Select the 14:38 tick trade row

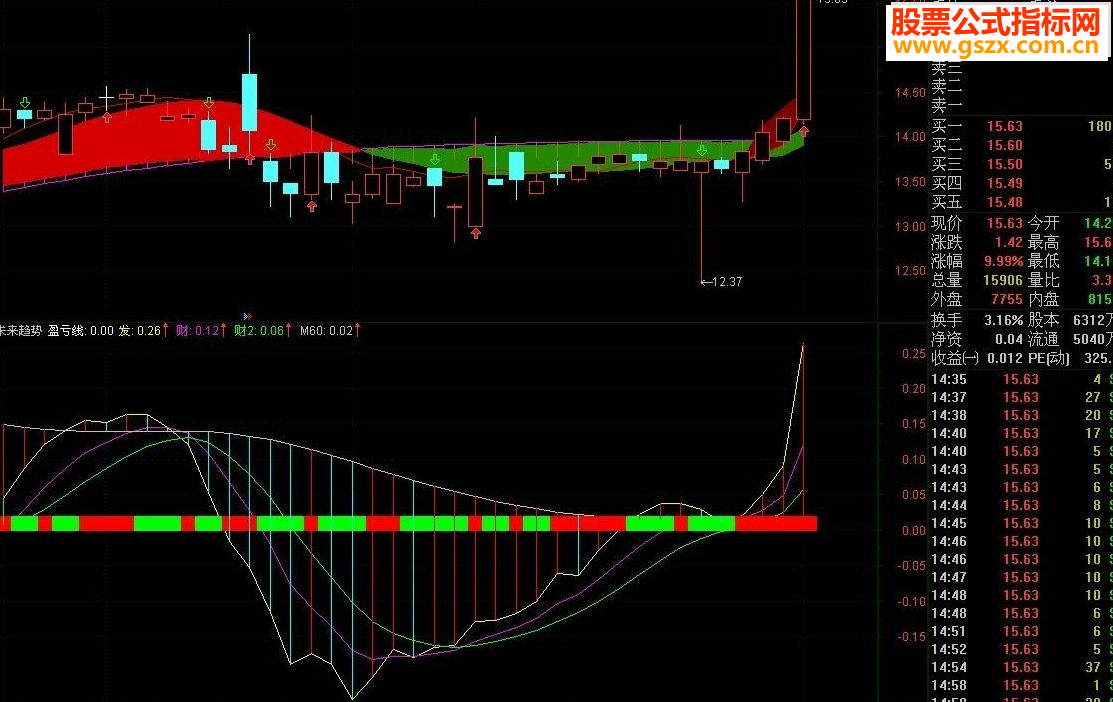click(1021, 415)
